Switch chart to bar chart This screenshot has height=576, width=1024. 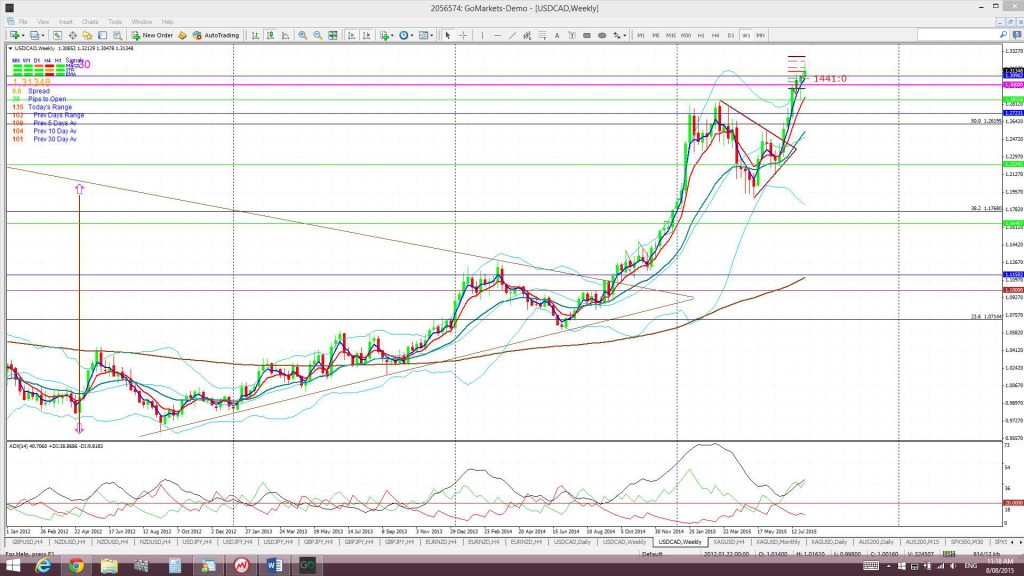pyautogui.click(x=255, y=35)
